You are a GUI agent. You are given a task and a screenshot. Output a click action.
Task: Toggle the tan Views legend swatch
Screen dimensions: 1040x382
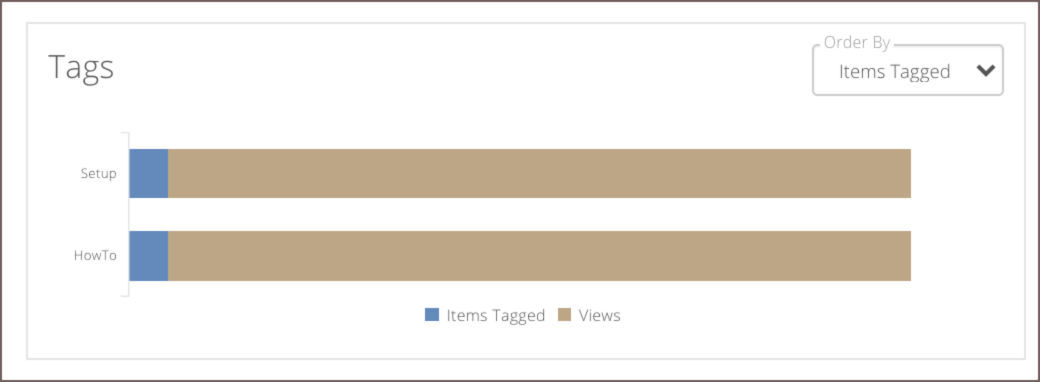point(564,315)
